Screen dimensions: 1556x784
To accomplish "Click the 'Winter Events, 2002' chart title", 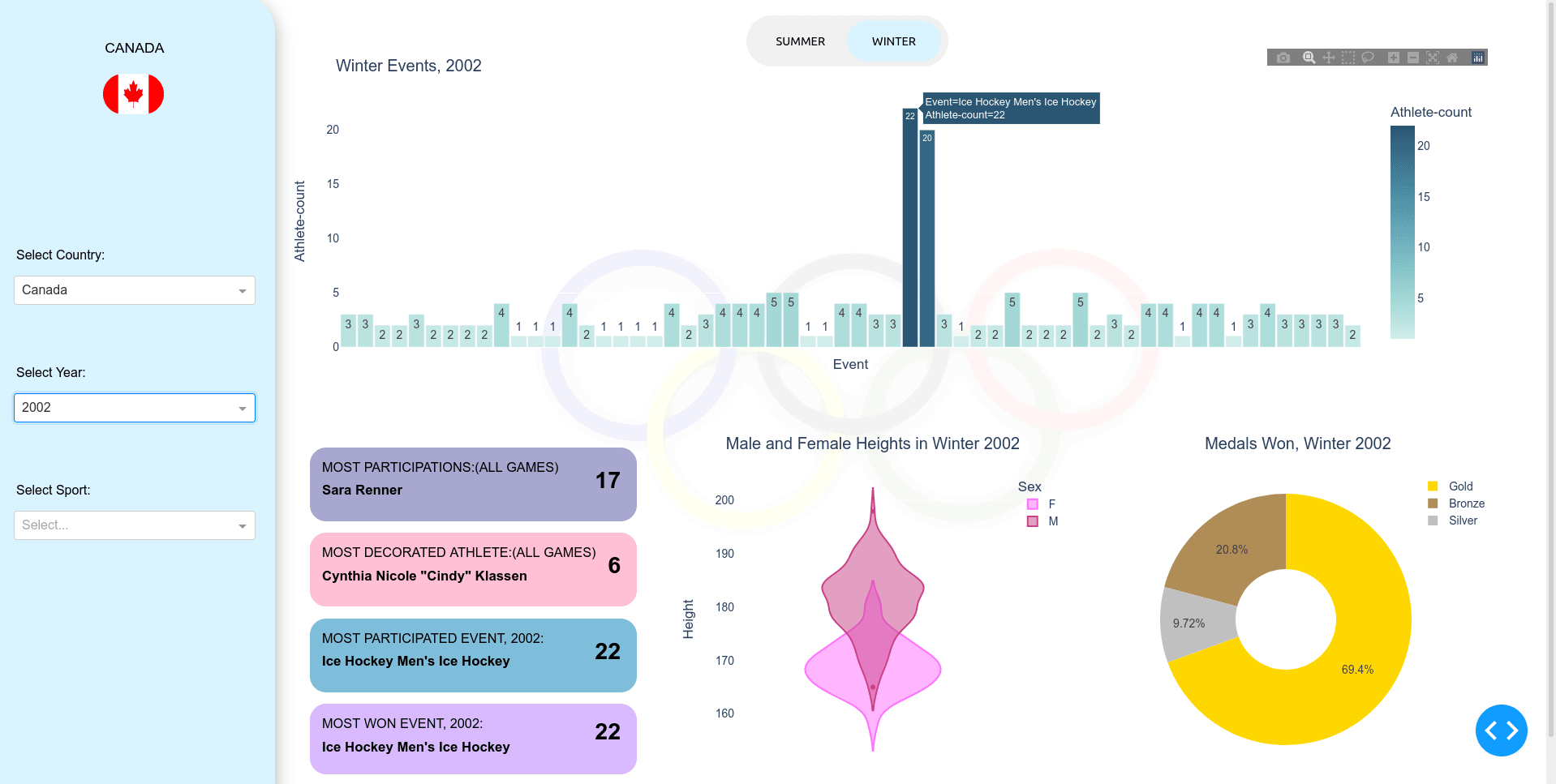I will (x=409, y=66).
